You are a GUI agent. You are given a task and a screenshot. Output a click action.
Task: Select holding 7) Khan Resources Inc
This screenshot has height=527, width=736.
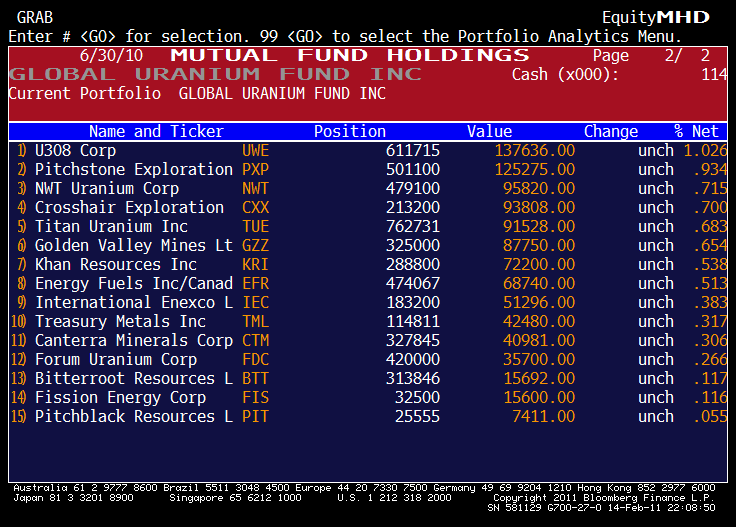pos(368,265)
